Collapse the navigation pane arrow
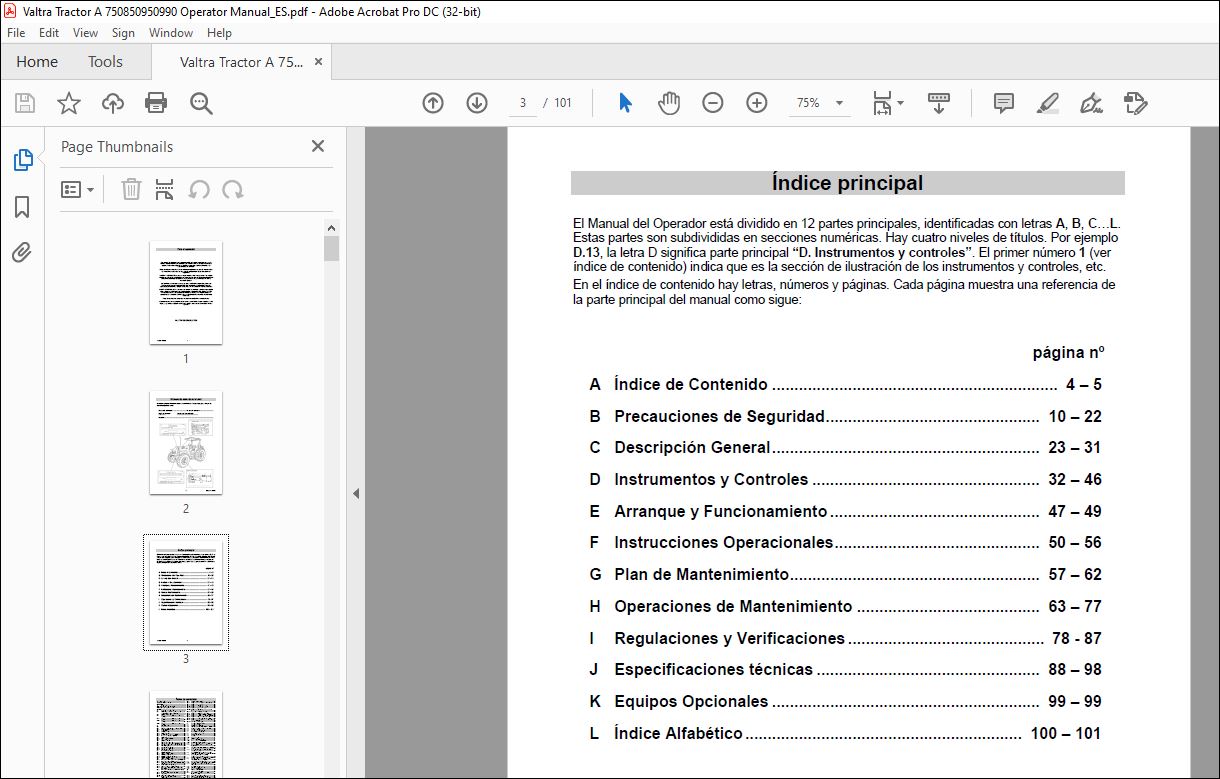 355,493
